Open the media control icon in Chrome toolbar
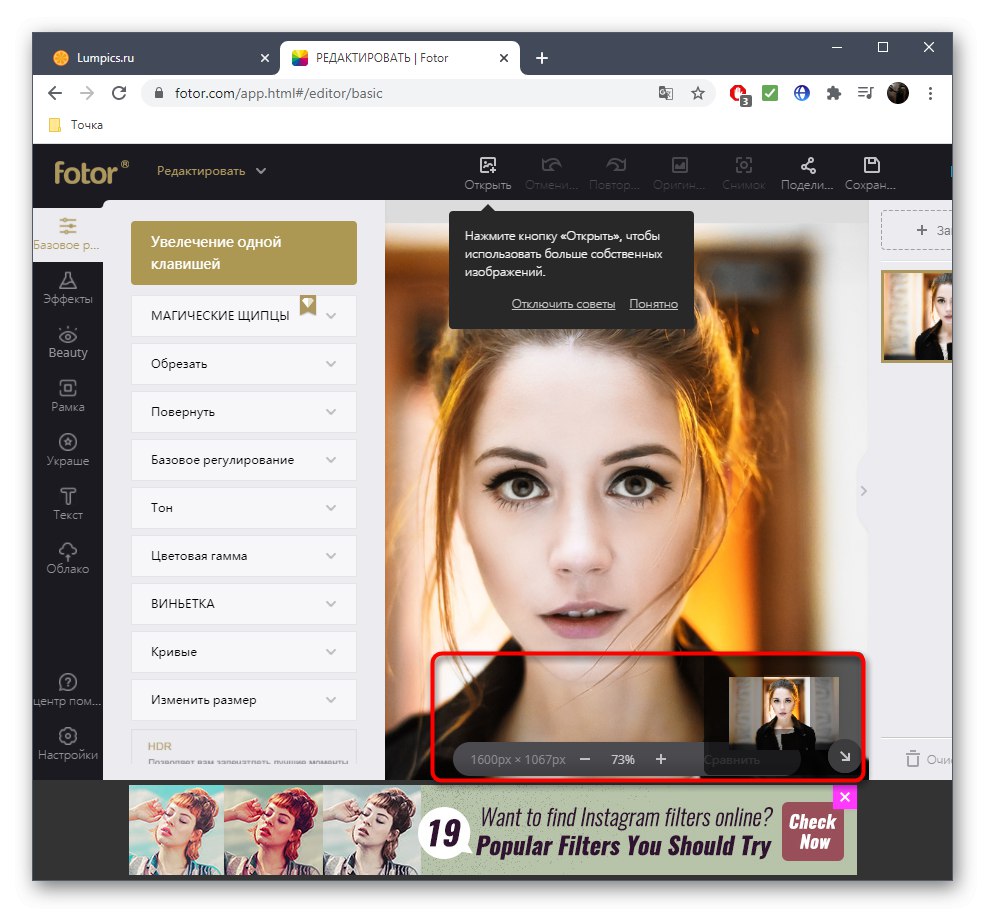The height and width of the screenshot is (913, 985). tap(866, 94)
